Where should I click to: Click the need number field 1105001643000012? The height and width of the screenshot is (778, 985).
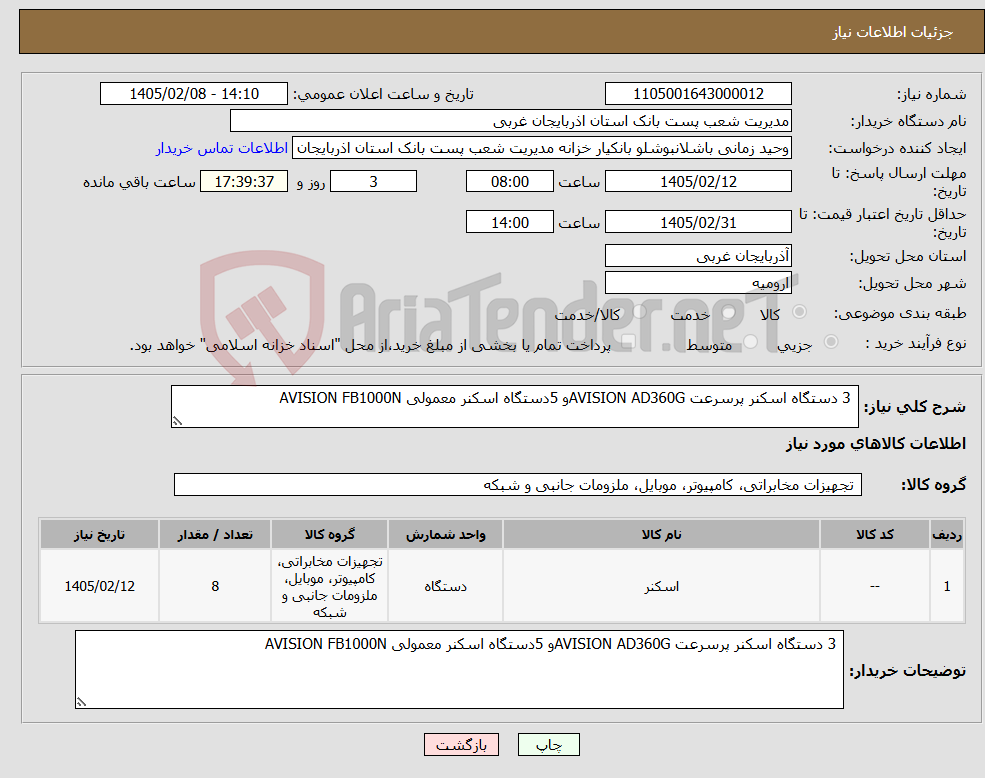pyautogui.click(x=698, y=94)
